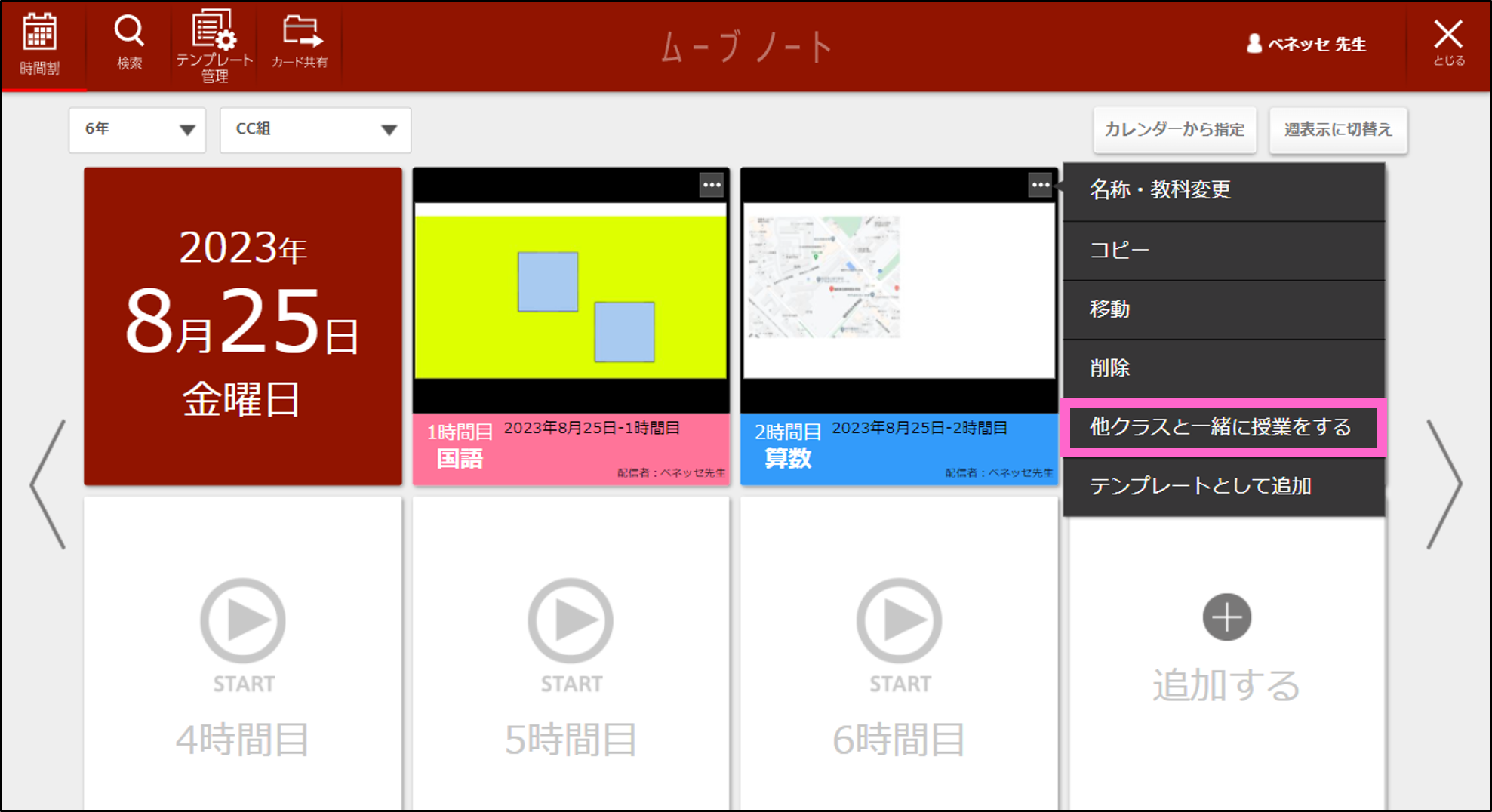Image resolution: width=1492 pixels, height=812 pixels.
Task: Open the 6年 grade dropdown
Action: tap(137, 130)
